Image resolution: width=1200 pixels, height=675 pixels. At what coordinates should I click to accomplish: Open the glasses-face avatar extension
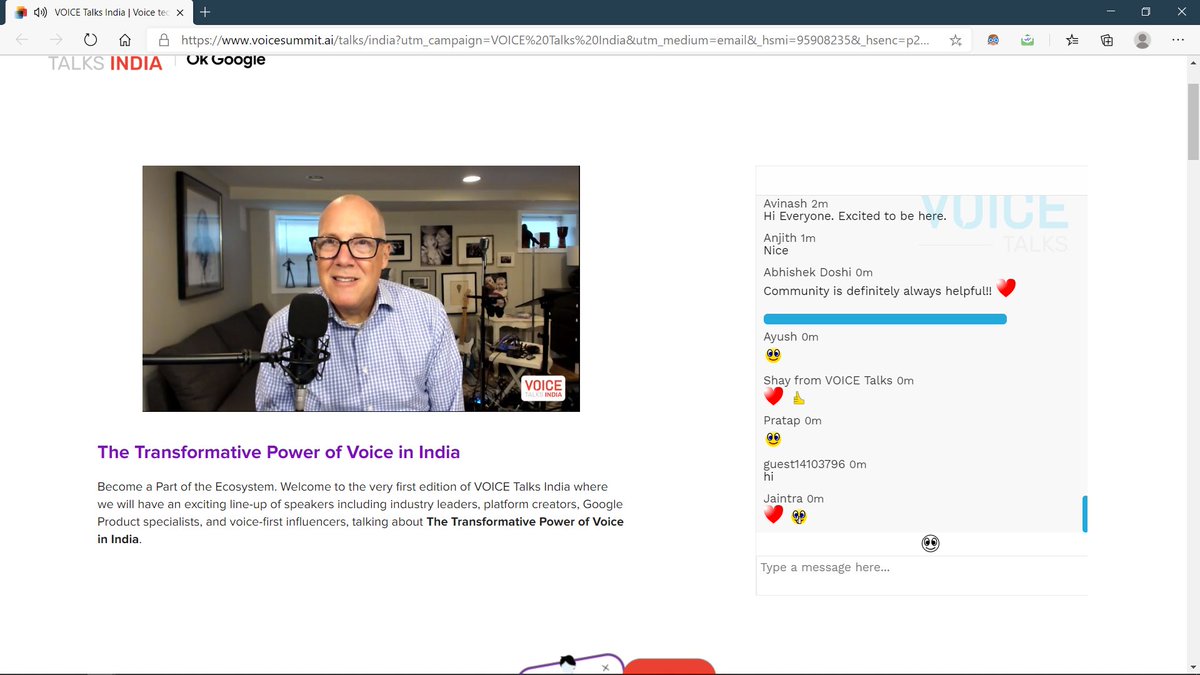point(993,40)
